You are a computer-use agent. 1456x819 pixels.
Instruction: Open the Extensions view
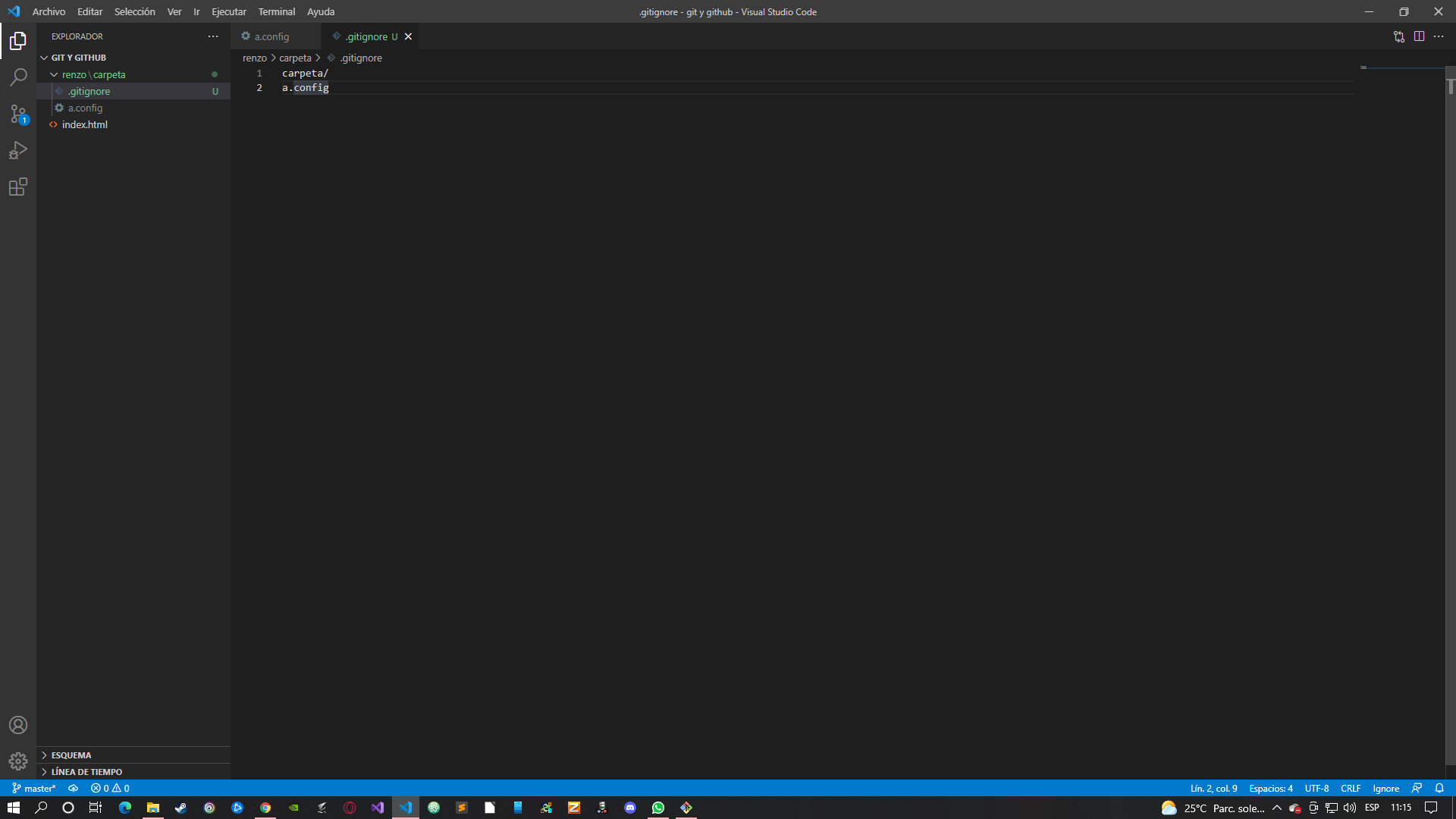coord(18,187)
